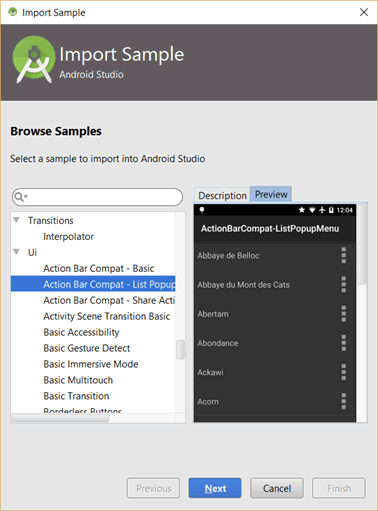Select Action Bar Compat - List Popup sample
Viewport: 378px width, 511px height.
click(x=93, y=284)
